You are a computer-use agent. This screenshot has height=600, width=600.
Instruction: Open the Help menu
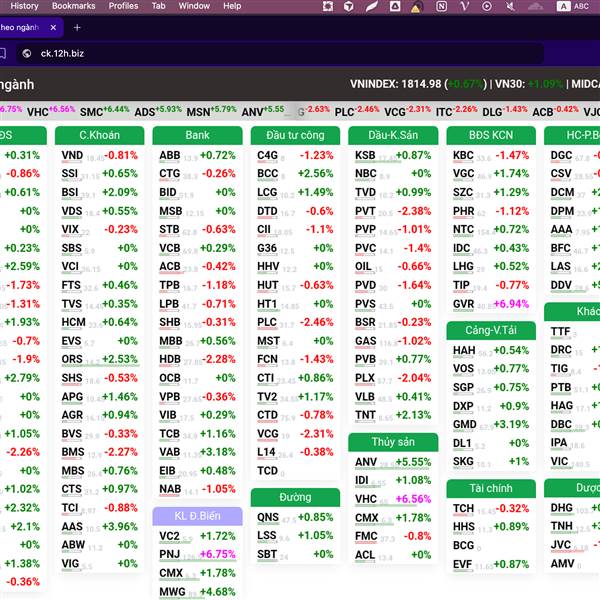point(232,6)
